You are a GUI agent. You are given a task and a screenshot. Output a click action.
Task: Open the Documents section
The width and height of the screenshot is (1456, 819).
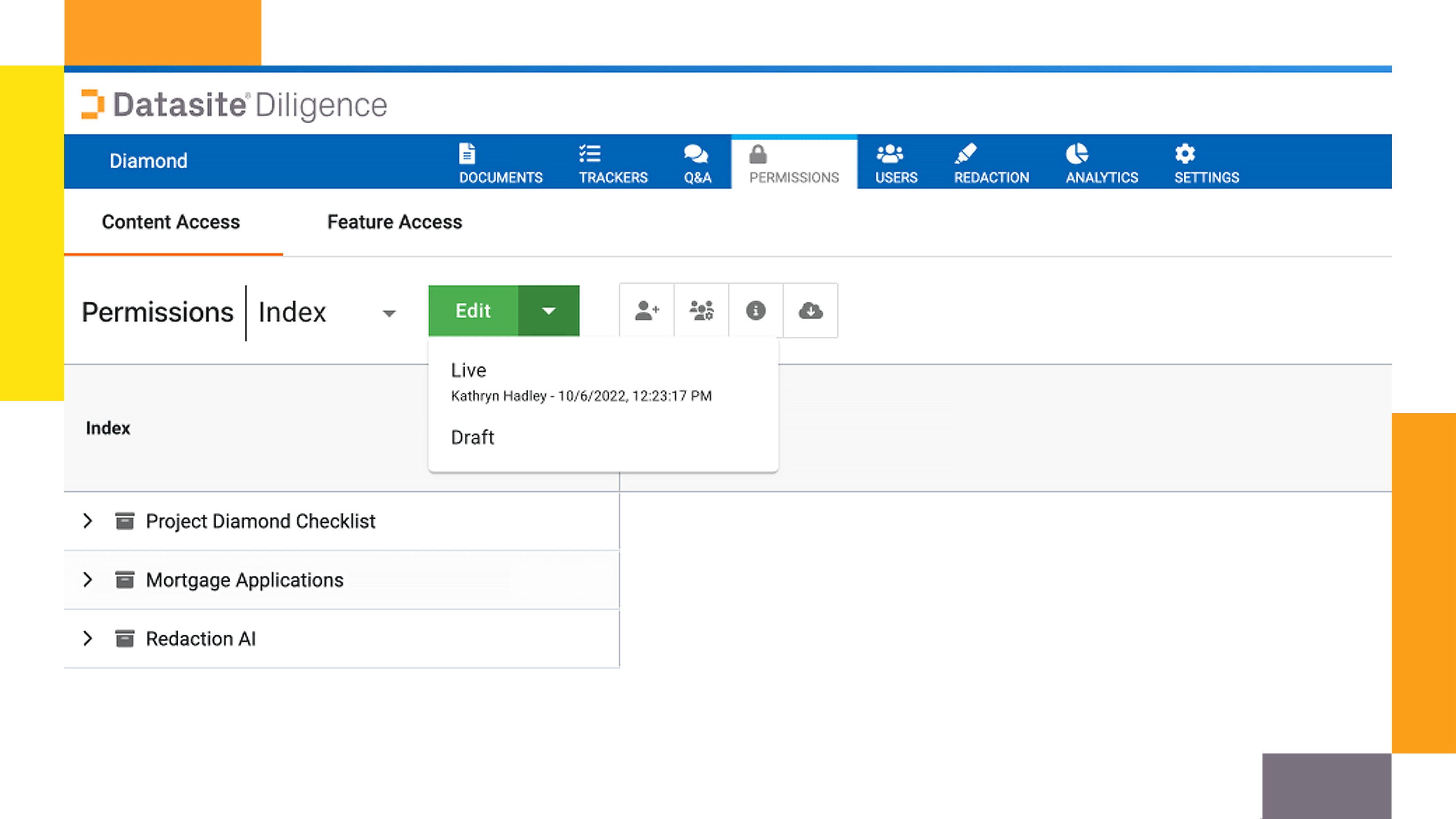click(501, 163)
